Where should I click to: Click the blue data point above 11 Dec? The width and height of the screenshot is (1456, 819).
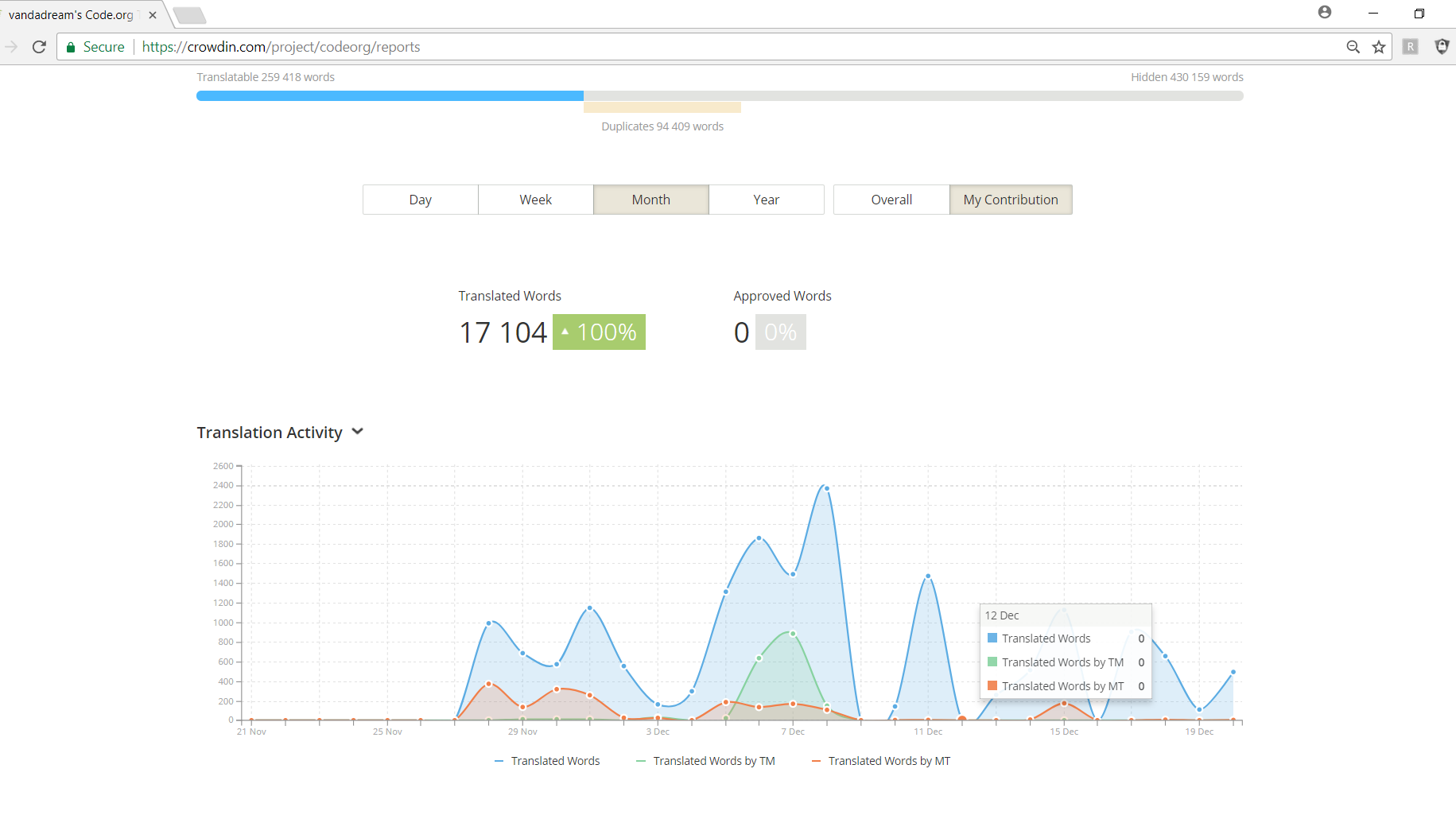pyautogui.click(x=928, y=576)
